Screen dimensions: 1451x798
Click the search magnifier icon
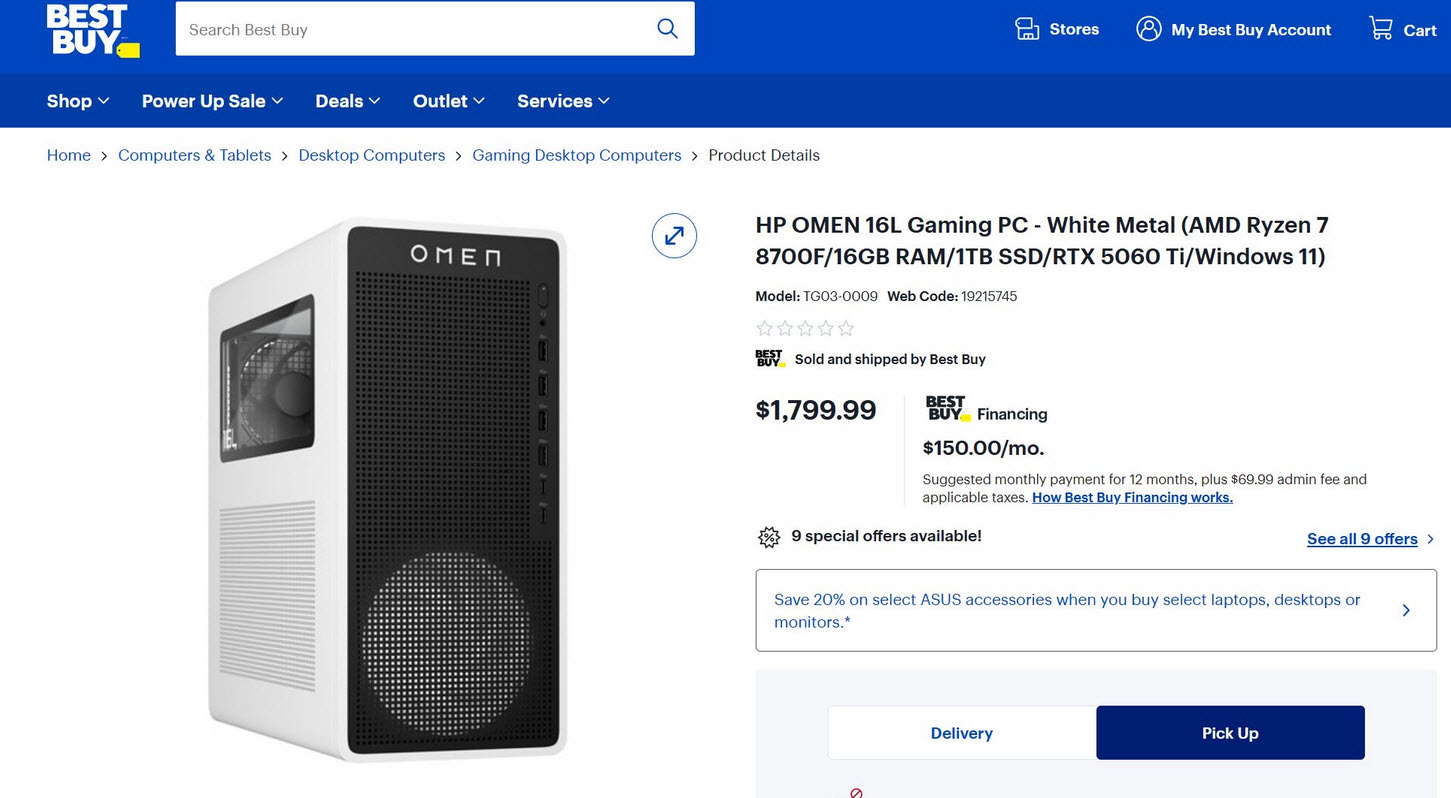coord(667,29)
